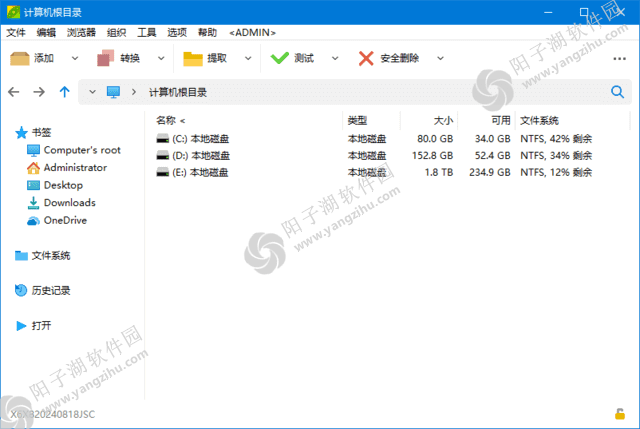Click the 80.0 GB size cell
Screen dimensions: 640x429
pyautogui.click(x=435, y=139)
